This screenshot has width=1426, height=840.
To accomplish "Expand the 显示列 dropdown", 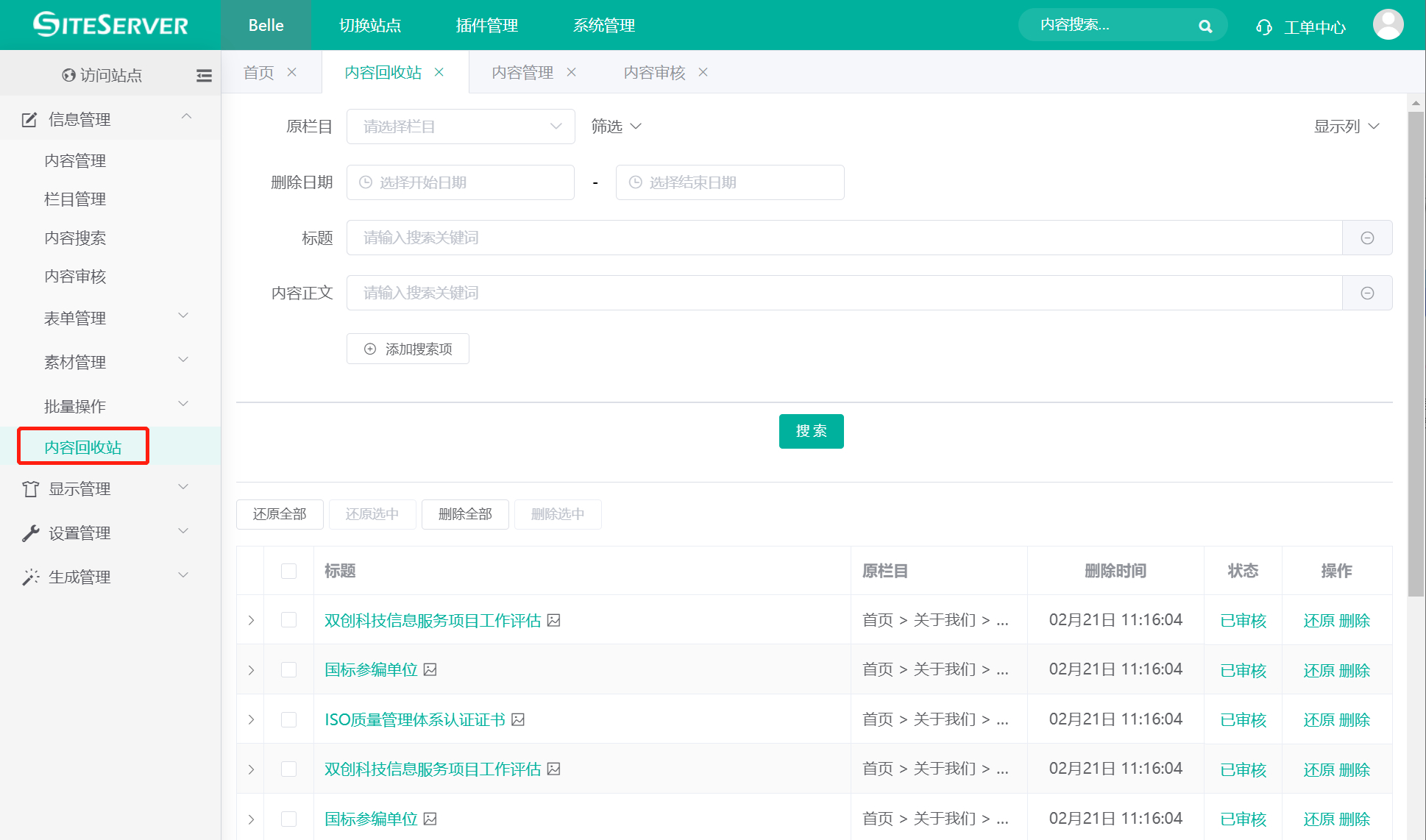I will pos(1346,127).
